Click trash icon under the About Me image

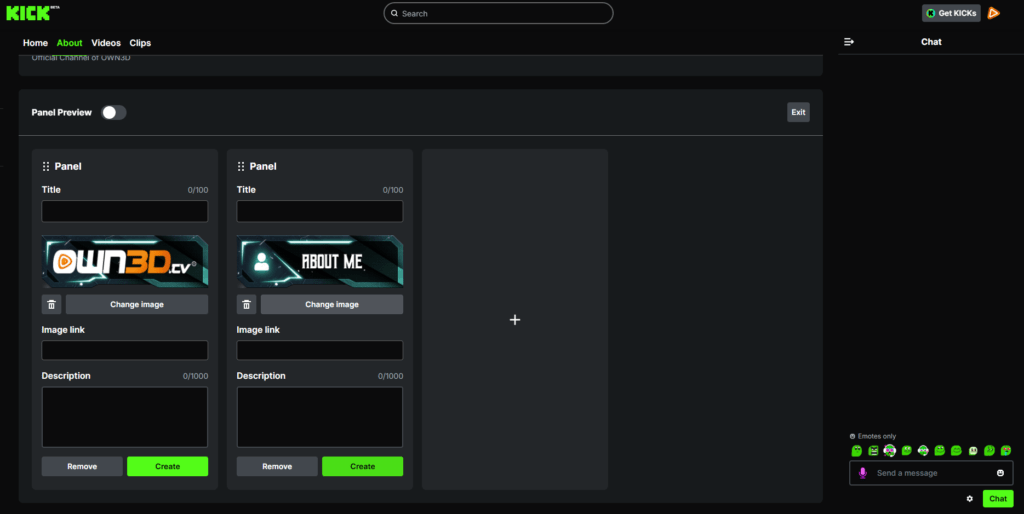click(247, 305)
